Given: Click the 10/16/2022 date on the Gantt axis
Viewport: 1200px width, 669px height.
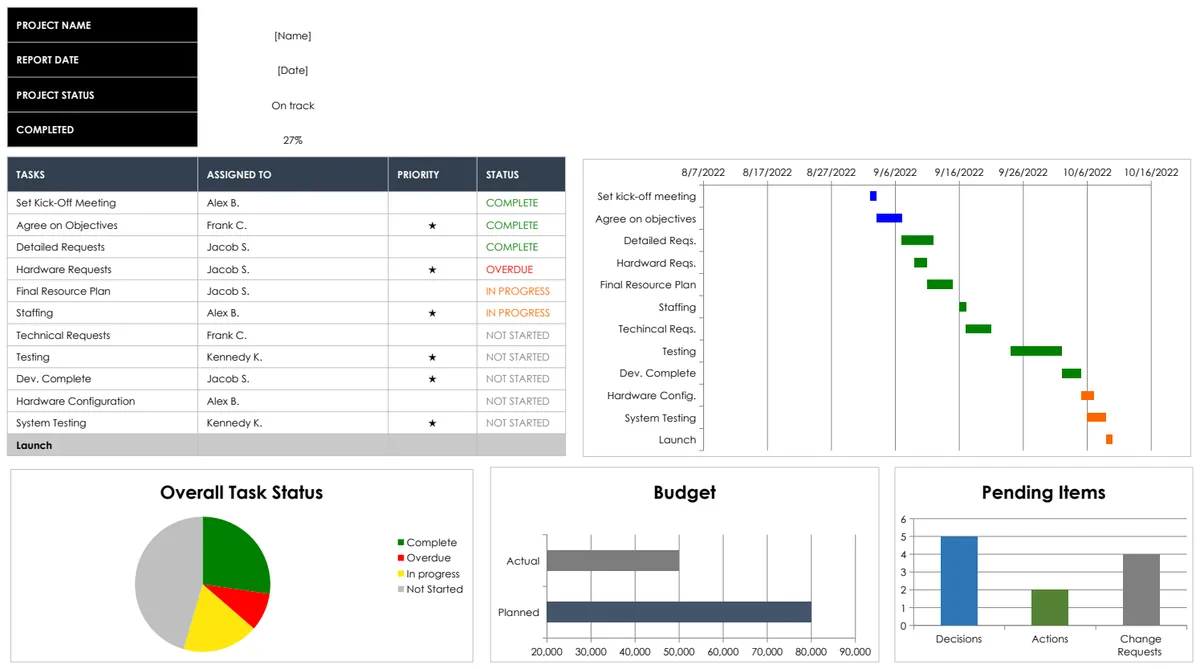Looking at the screenshot, I should [1151, 172].
